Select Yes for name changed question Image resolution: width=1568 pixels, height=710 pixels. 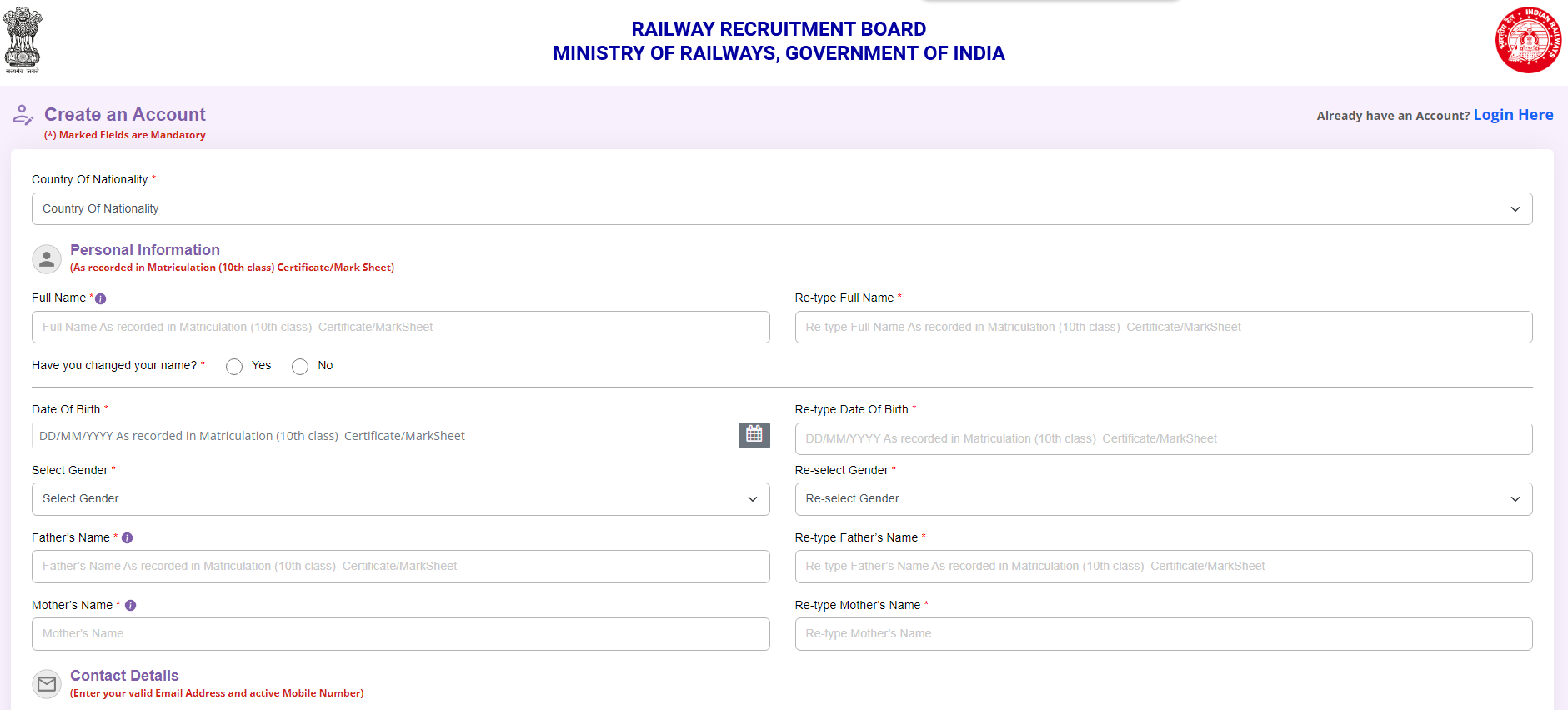[x=234, y=367]
